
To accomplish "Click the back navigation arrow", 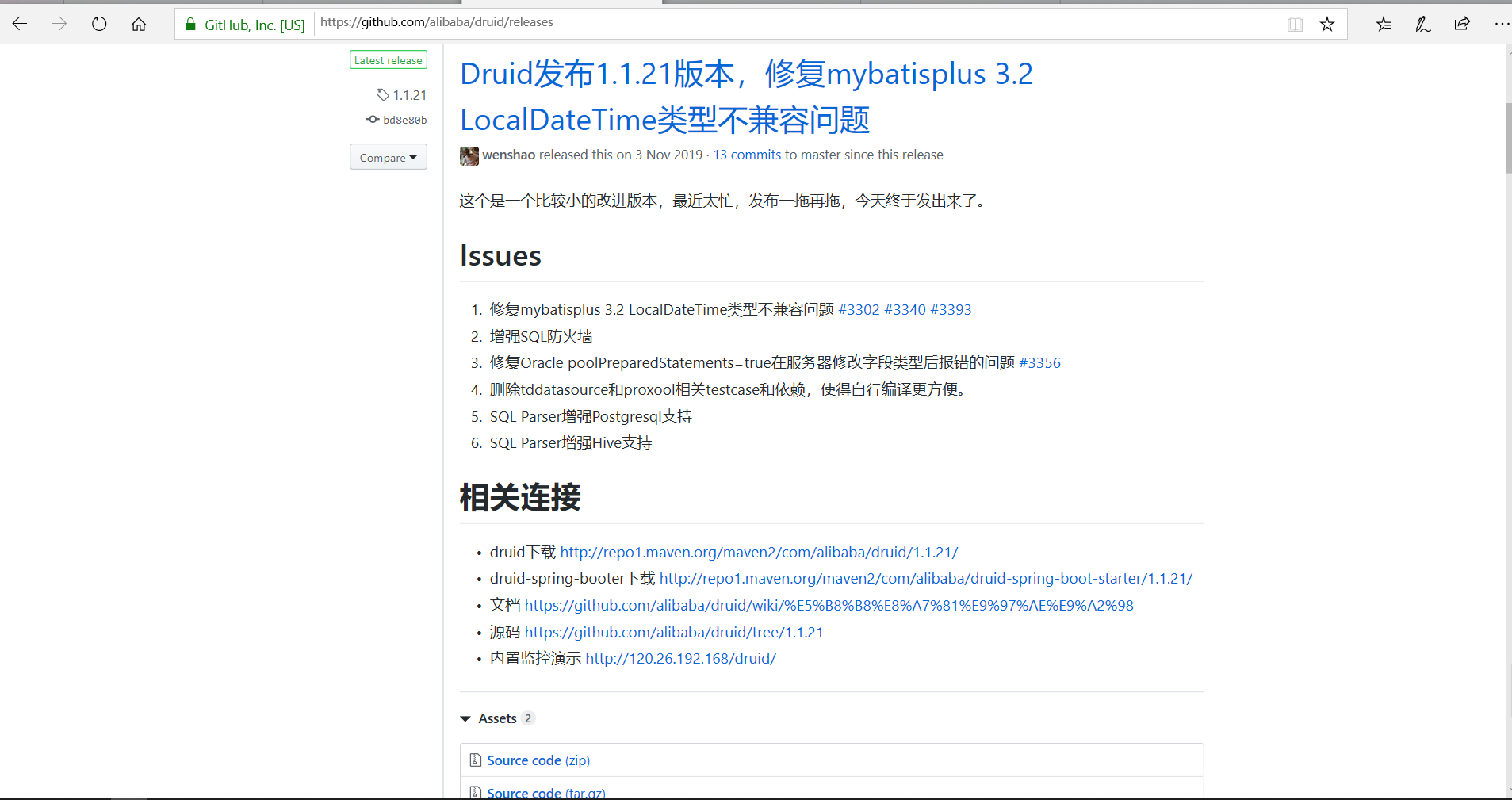I will click(x=20, y=23).
